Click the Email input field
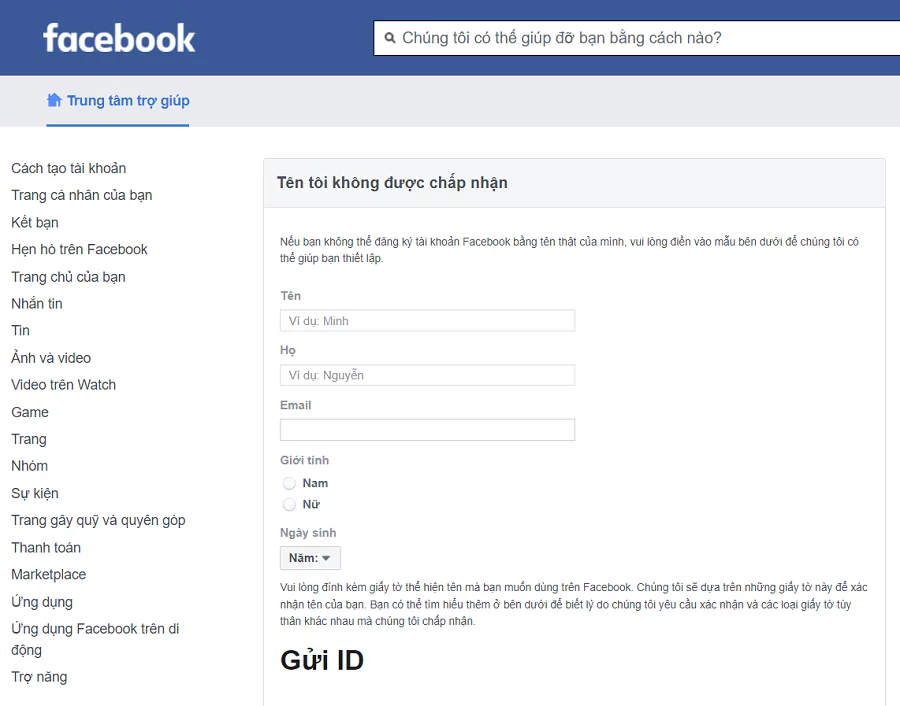Image resolution: width=900 pixels, height=706 pixels. click(427, 430)
